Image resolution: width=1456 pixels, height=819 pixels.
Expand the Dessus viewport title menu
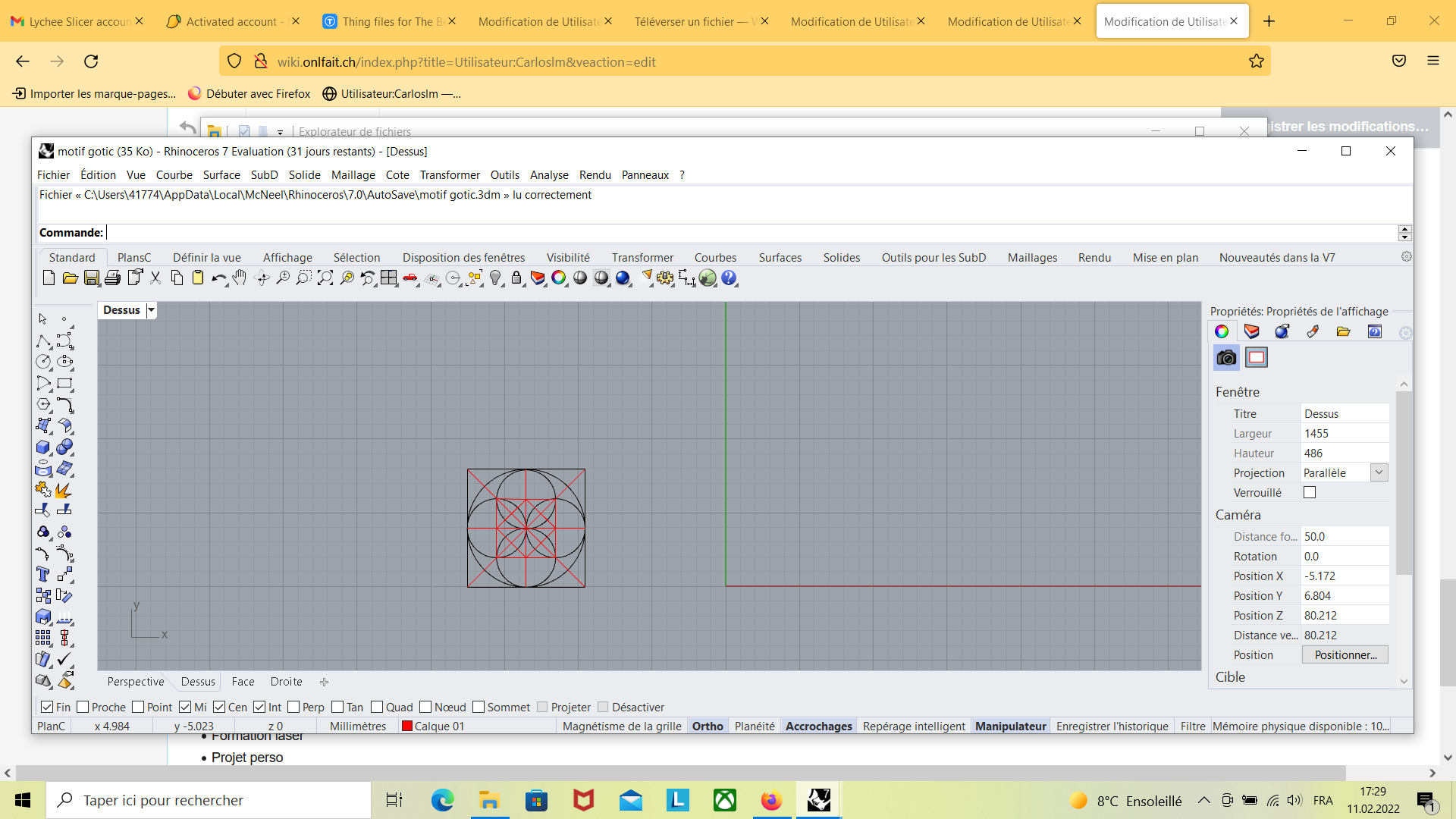click(151, 310)
